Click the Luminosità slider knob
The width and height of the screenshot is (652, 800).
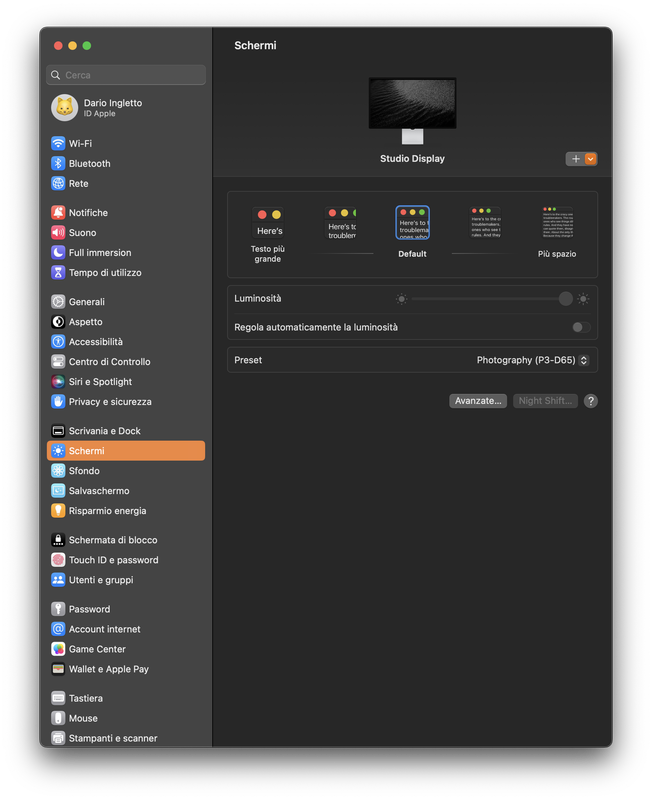coord(565,298)
